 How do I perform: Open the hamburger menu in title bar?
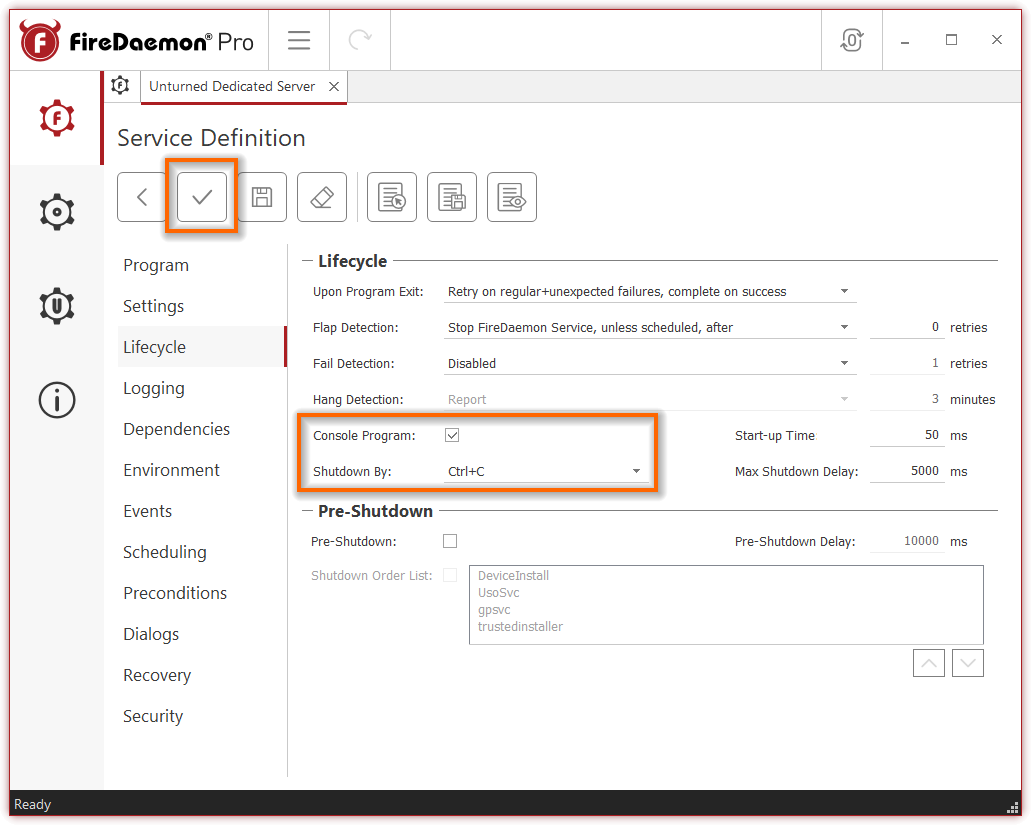pos(299,40)
